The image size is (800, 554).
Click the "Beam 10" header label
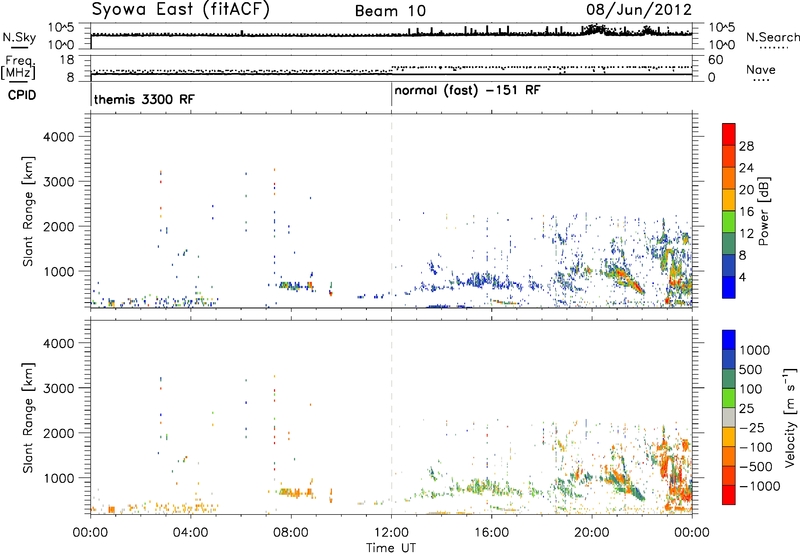click(390, 11)
